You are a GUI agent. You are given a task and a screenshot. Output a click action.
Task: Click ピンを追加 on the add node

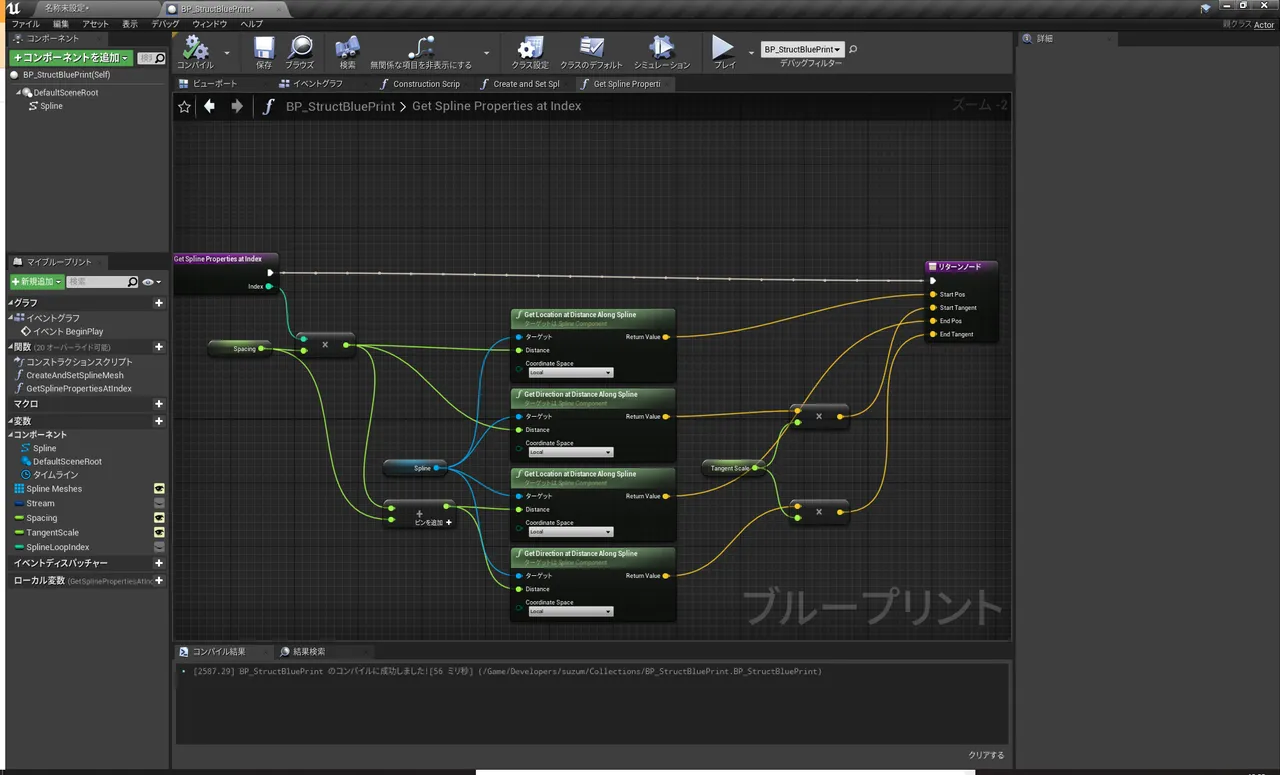coord(433,522)
